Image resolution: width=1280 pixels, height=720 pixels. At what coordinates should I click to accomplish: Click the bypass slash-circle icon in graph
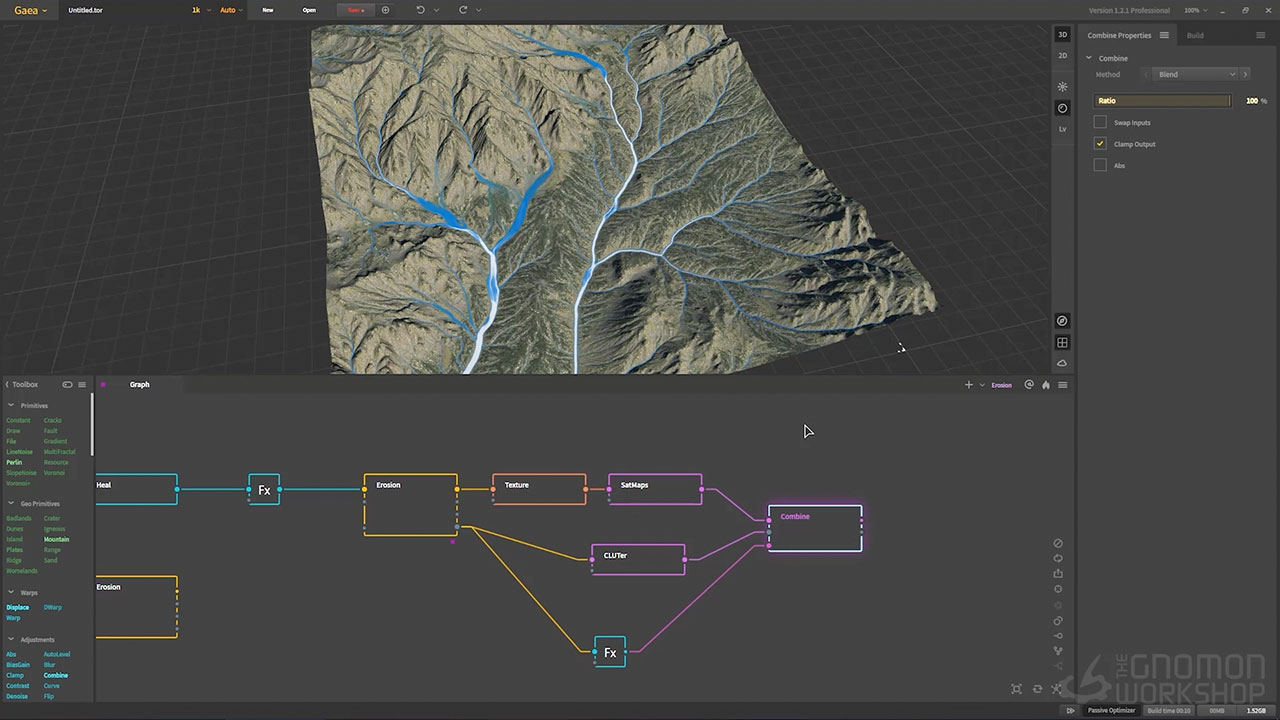tap(1058, 544)
